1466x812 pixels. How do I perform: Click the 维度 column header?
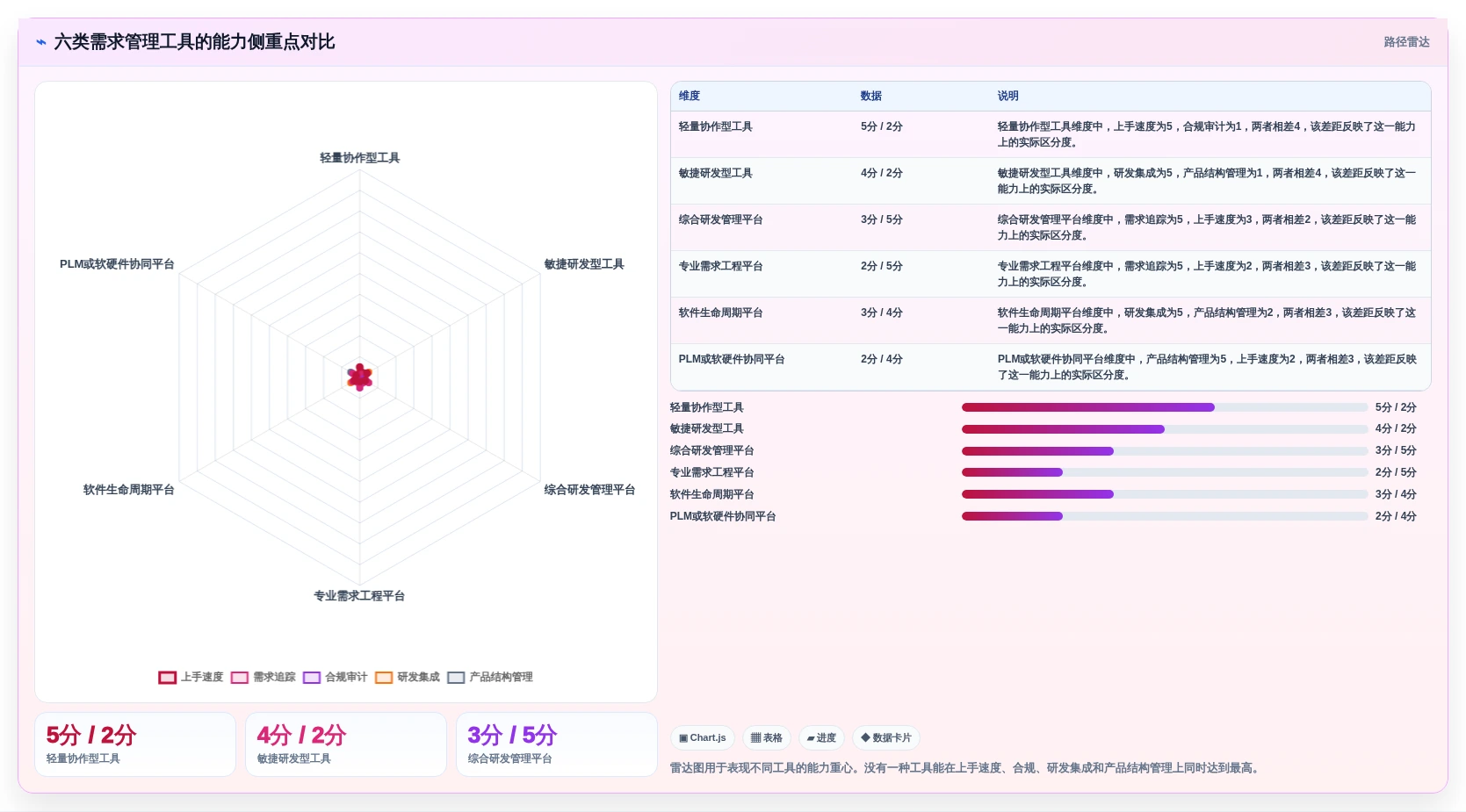[690, 97]
